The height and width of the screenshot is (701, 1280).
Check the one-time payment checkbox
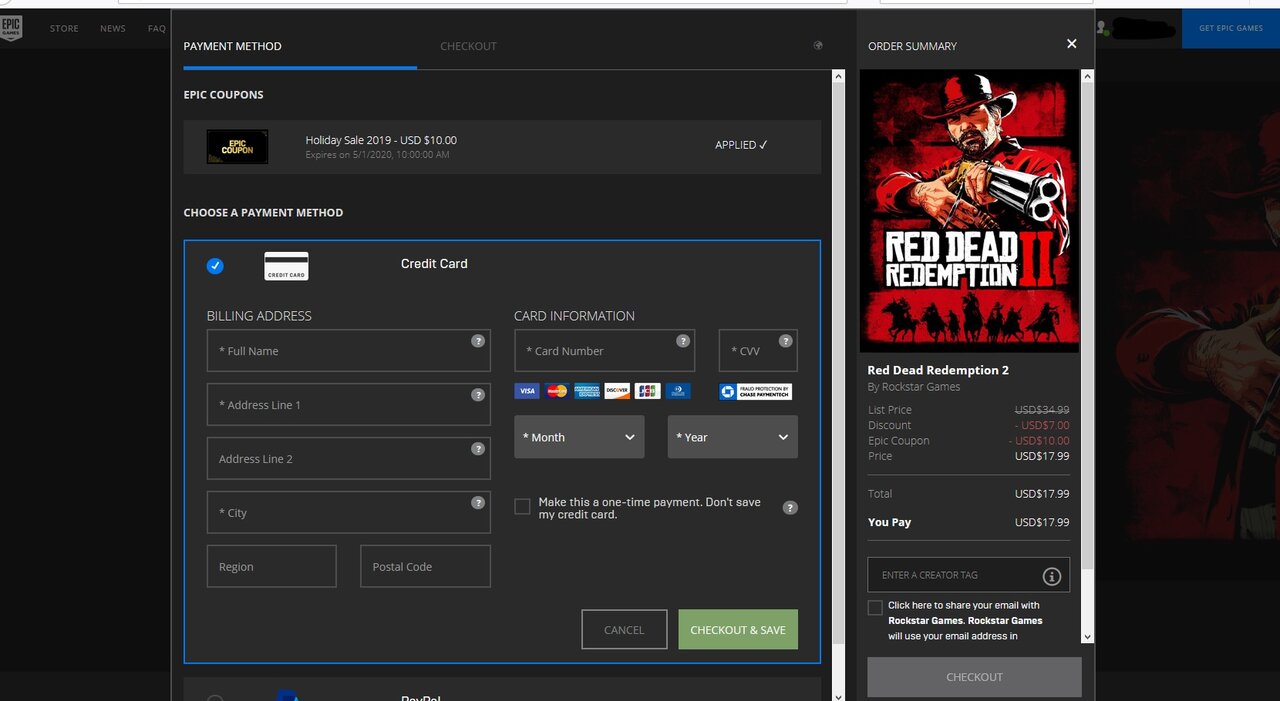pos(522,507)
